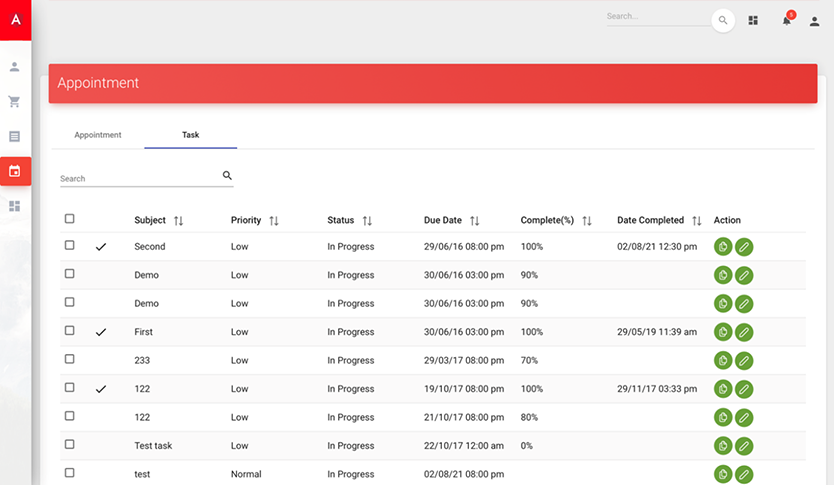Click the edit pencil icon for Second task
This screenshot has height=485, width=834.
pyautogui.click(x=744, y=247)
